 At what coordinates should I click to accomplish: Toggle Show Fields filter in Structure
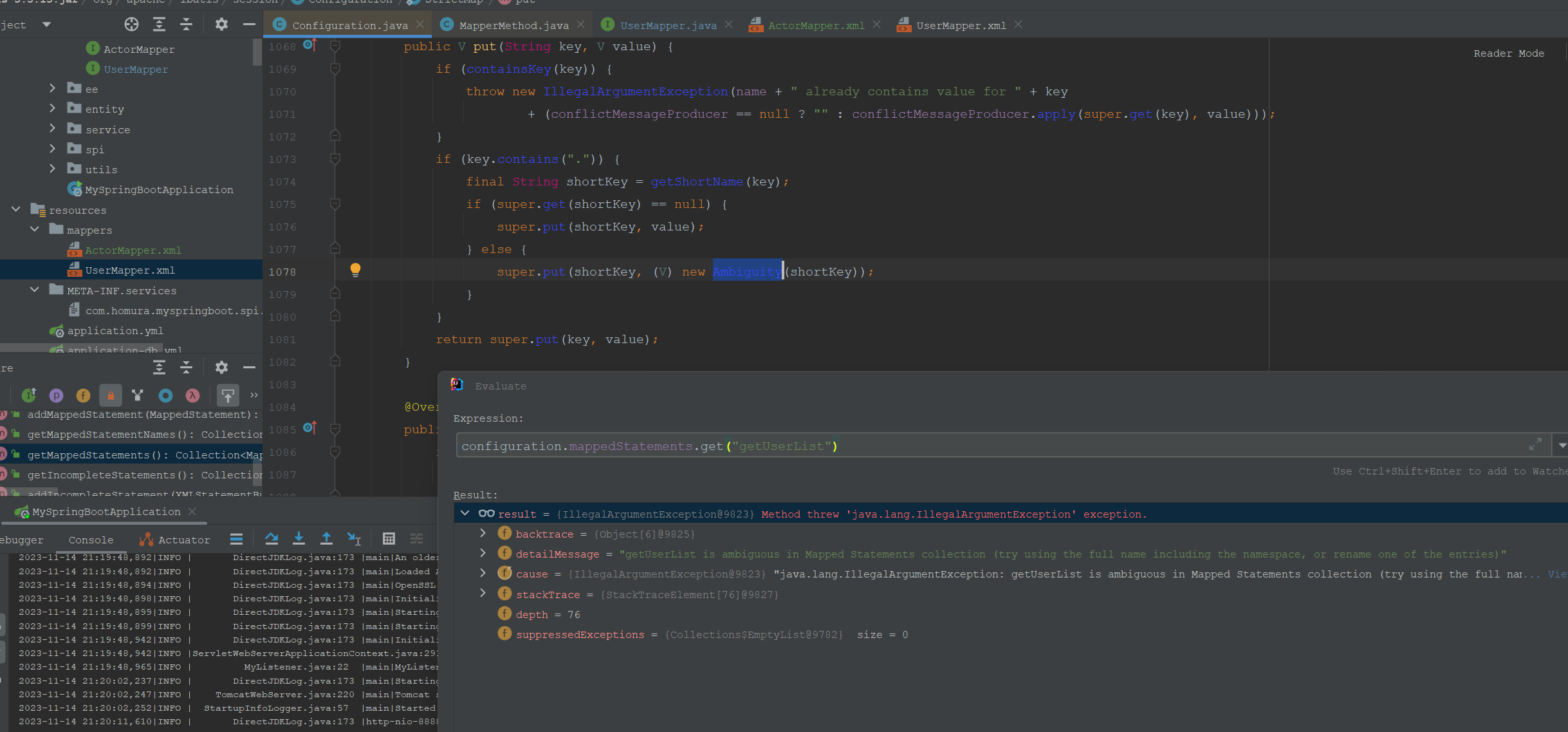[83, 395]
